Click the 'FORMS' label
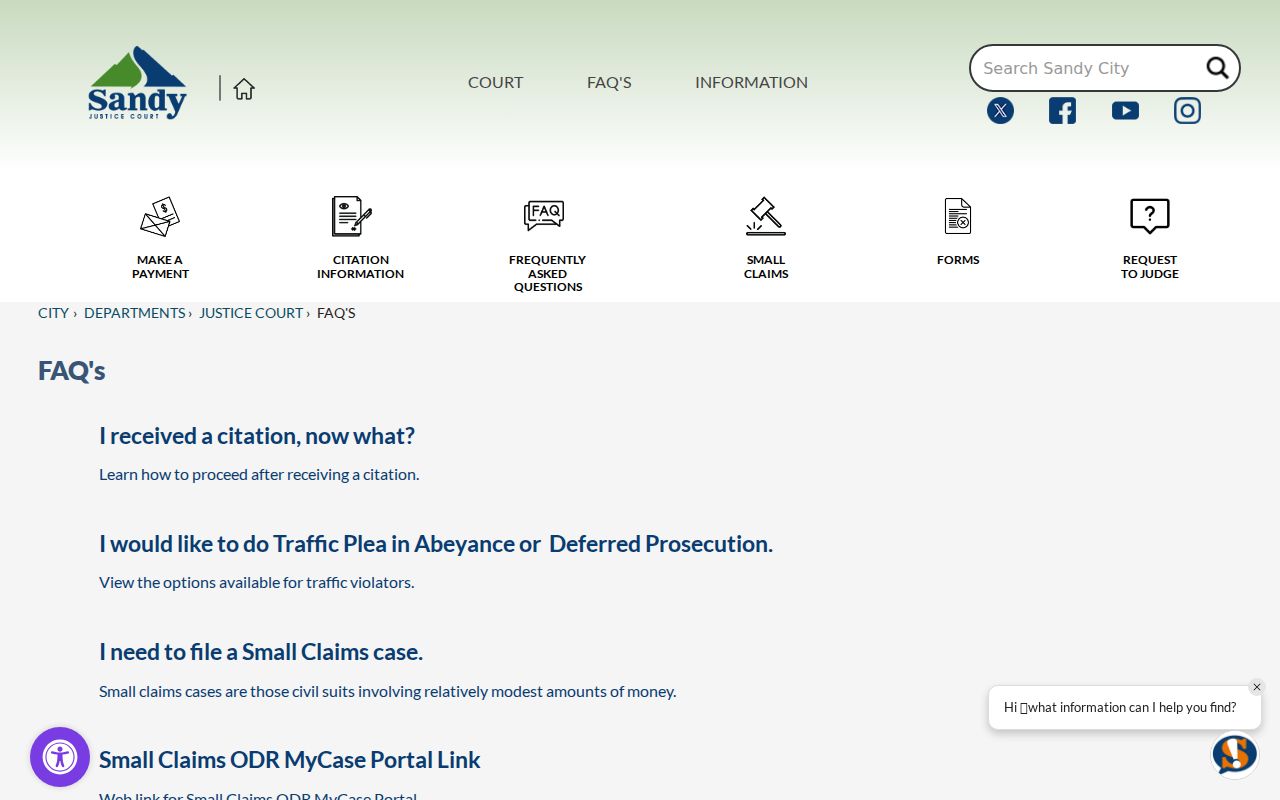Image resolution: width=1280 pixels, height=800 pixels. point(958,260)
